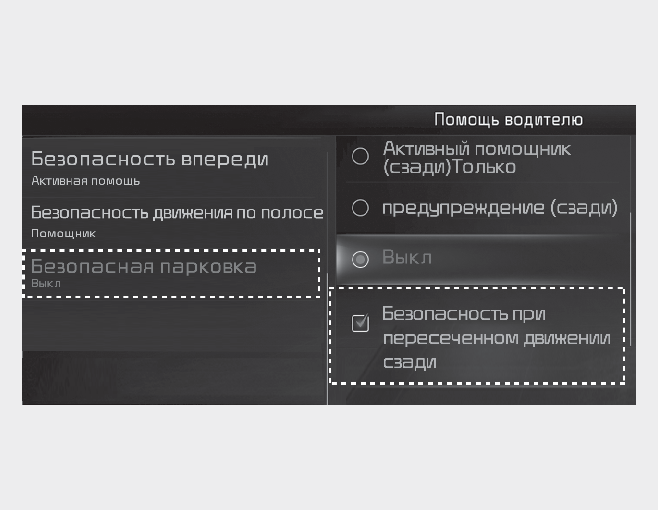Screen dimensions: 658x510
Task: Open "Безопасность движения по полосе" settings
Action: 176,213
